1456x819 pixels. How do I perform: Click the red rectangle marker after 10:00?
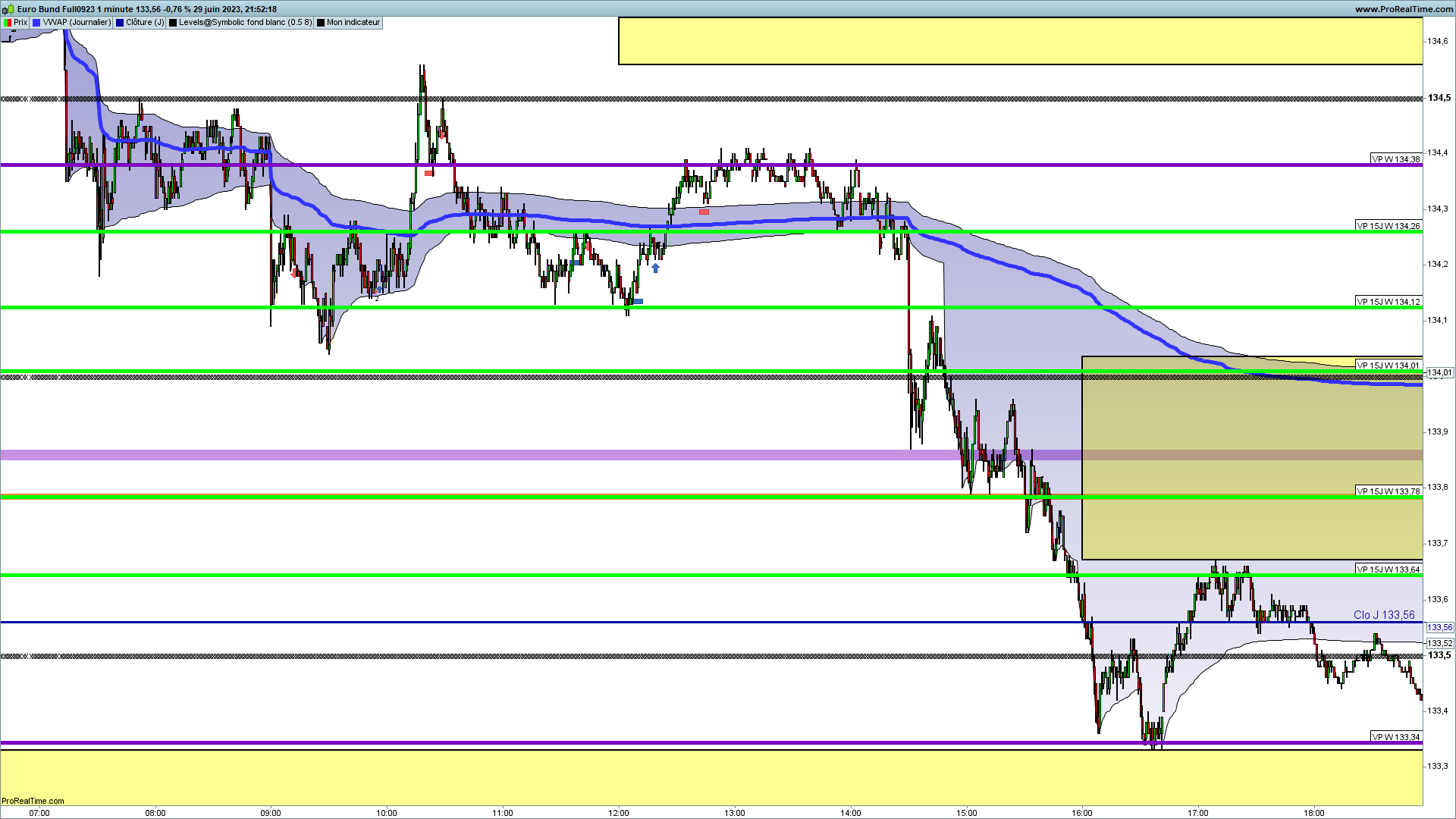click(428, 173)
